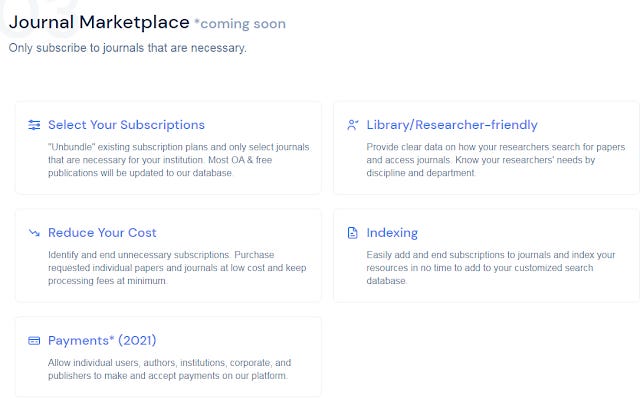Click the 'Easily add and end subscriptions' text
Image resolution: width=640 pixels, height=399 pixels.
(x=491, y=268)
